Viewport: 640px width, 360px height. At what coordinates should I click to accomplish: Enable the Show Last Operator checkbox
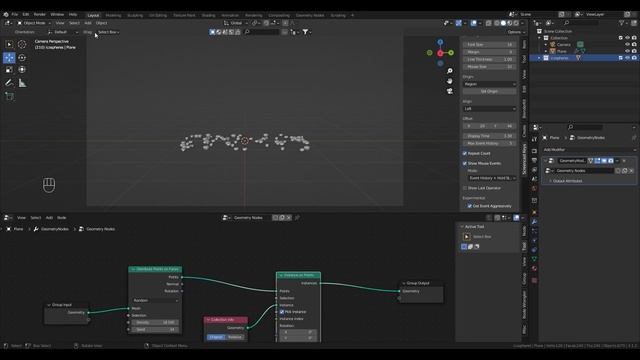464,188
